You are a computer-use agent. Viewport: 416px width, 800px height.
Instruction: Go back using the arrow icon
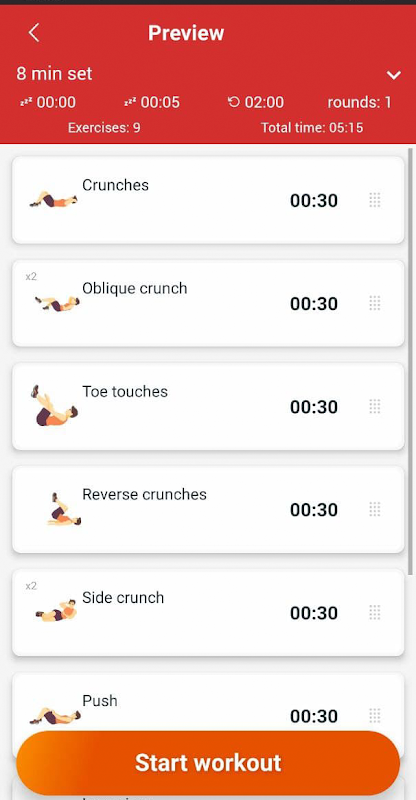(x=34, y=33)
